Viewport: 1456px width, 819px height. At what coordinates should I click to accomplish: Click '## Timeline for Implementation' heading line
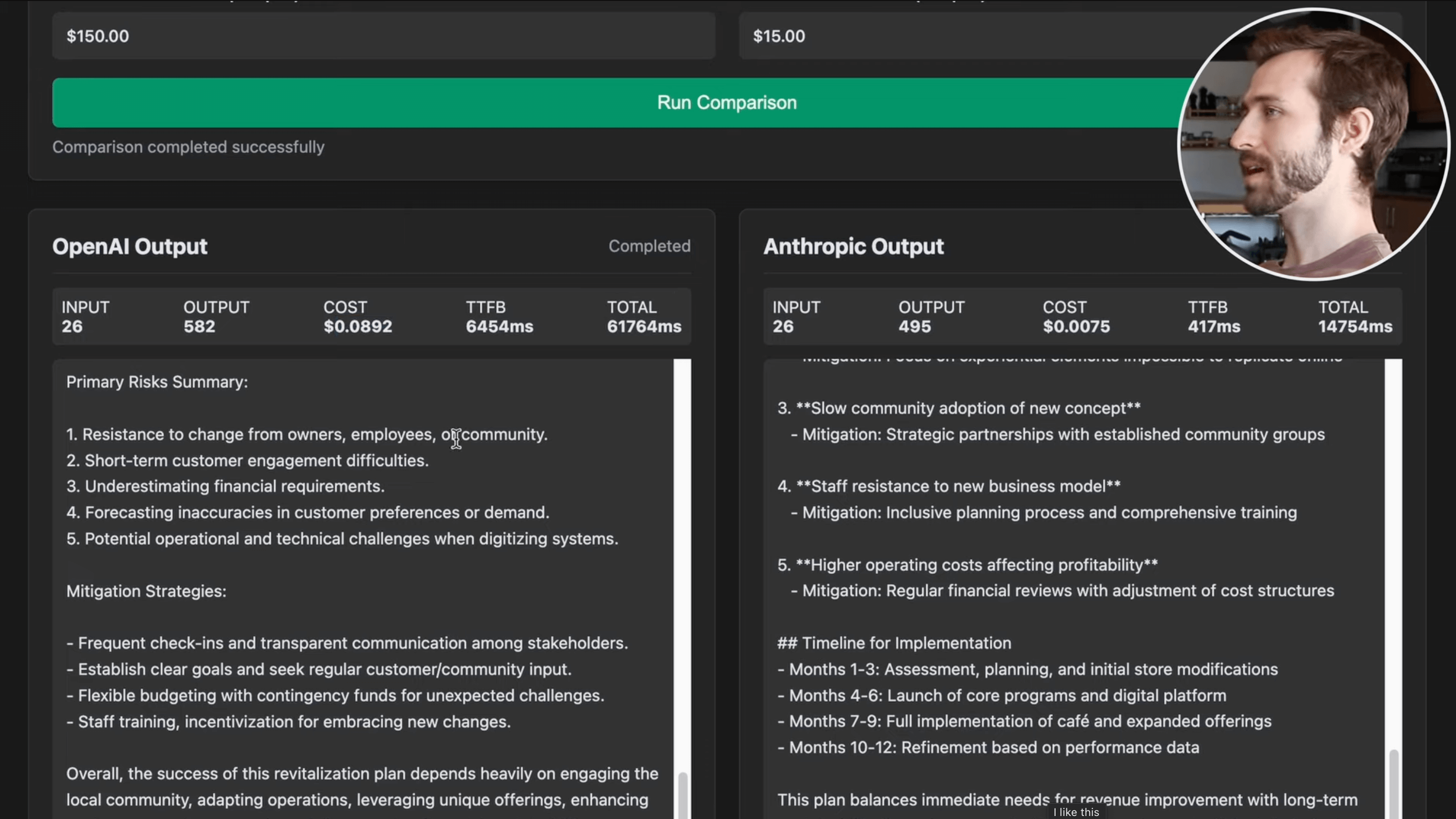point(894,643)
